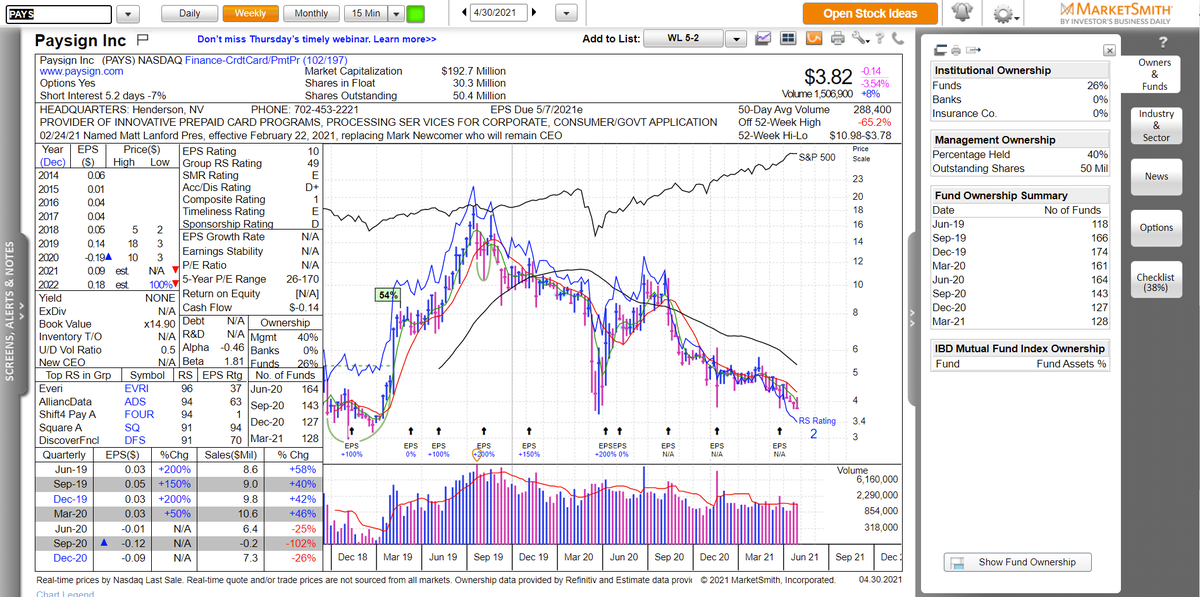Open the www.paysign.com link
Image resolution: width=1200 pixels, height=597 pixels.
point(81,71)
